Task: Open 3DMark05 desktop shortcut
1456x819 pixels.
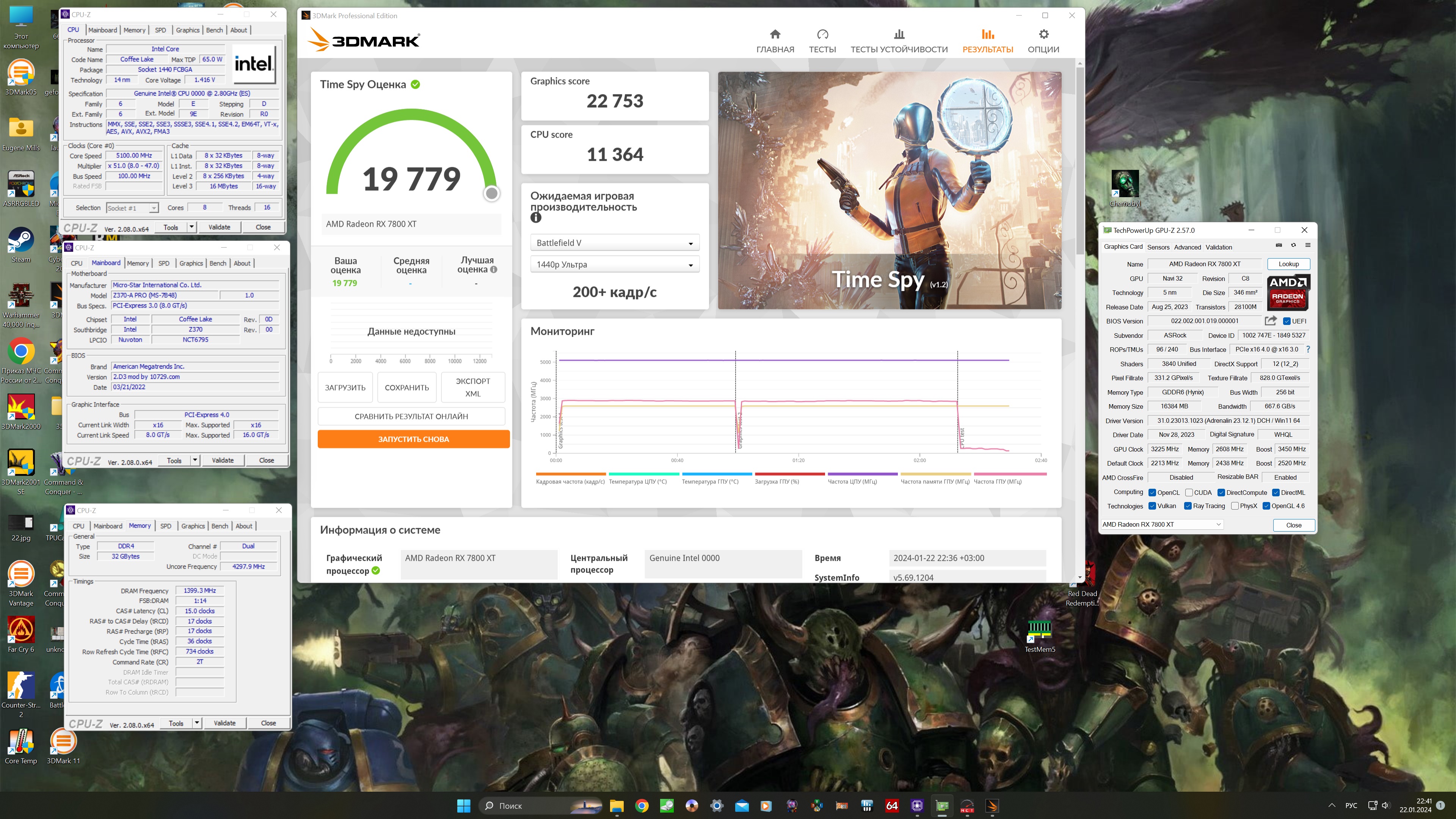Action: pyautogui.click(x=21, y=78)
